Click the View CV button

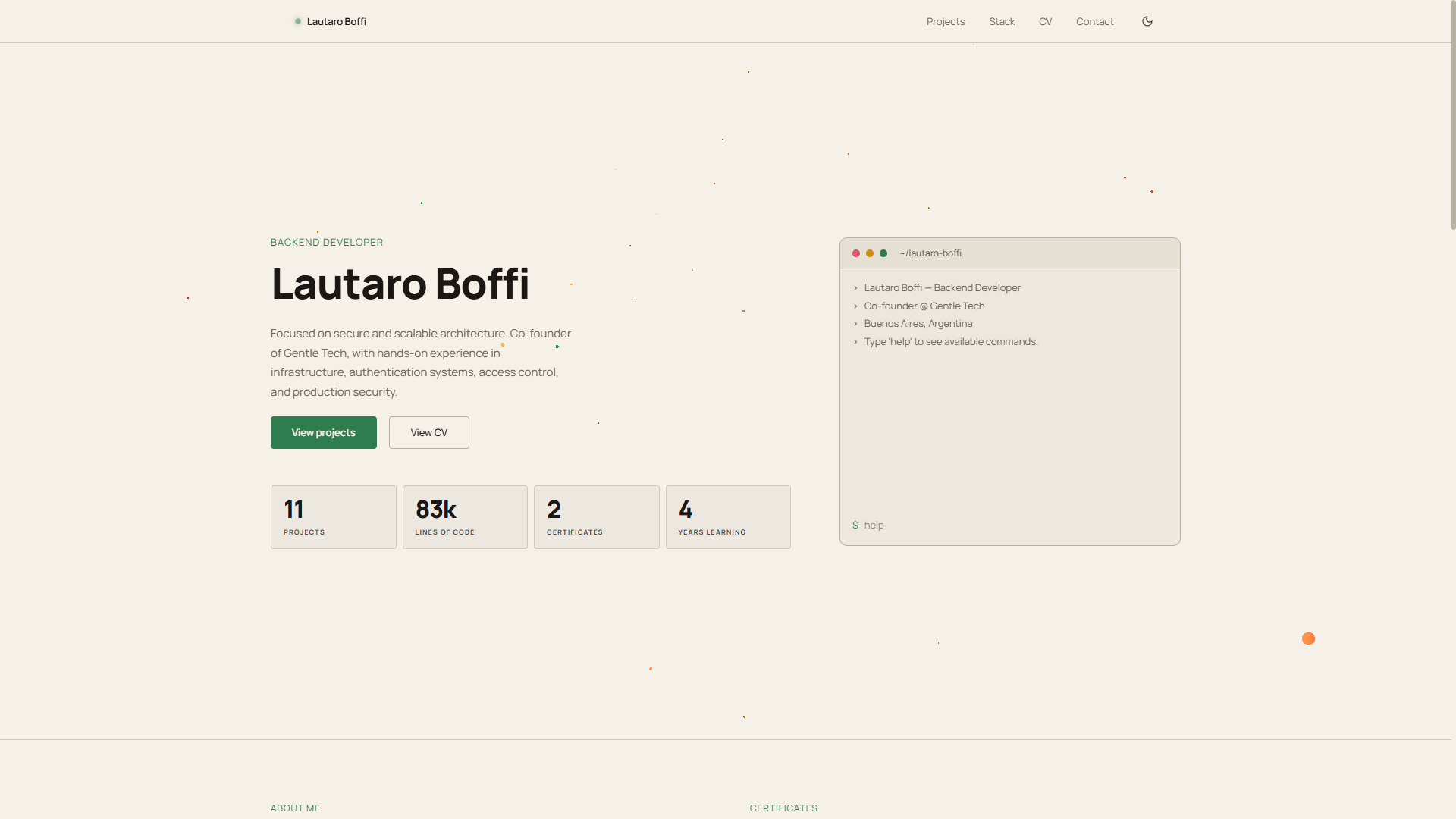pos(429,432)
